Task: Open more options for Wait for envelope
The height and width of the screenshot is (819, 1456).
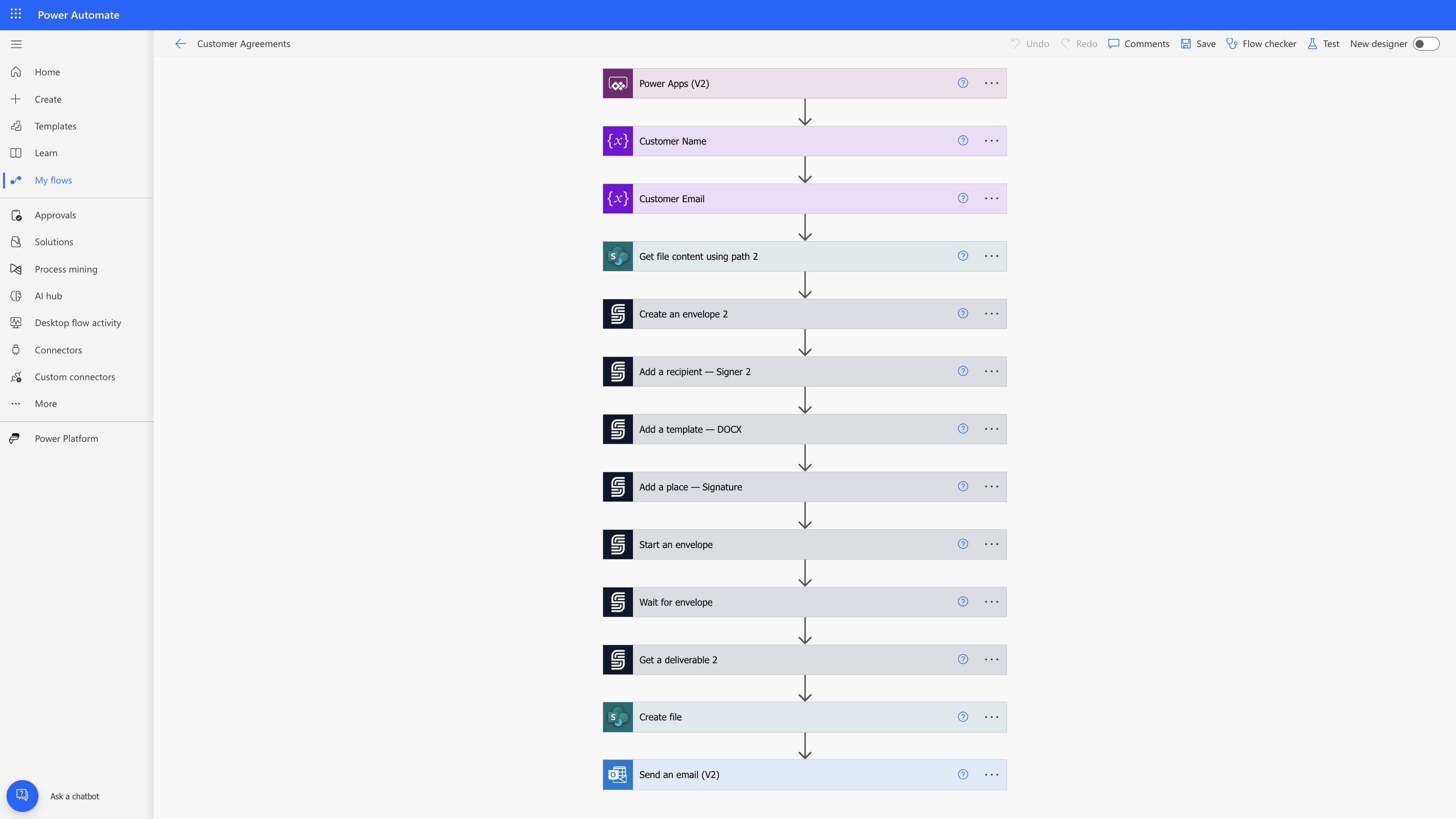Action: click(991, 602)
